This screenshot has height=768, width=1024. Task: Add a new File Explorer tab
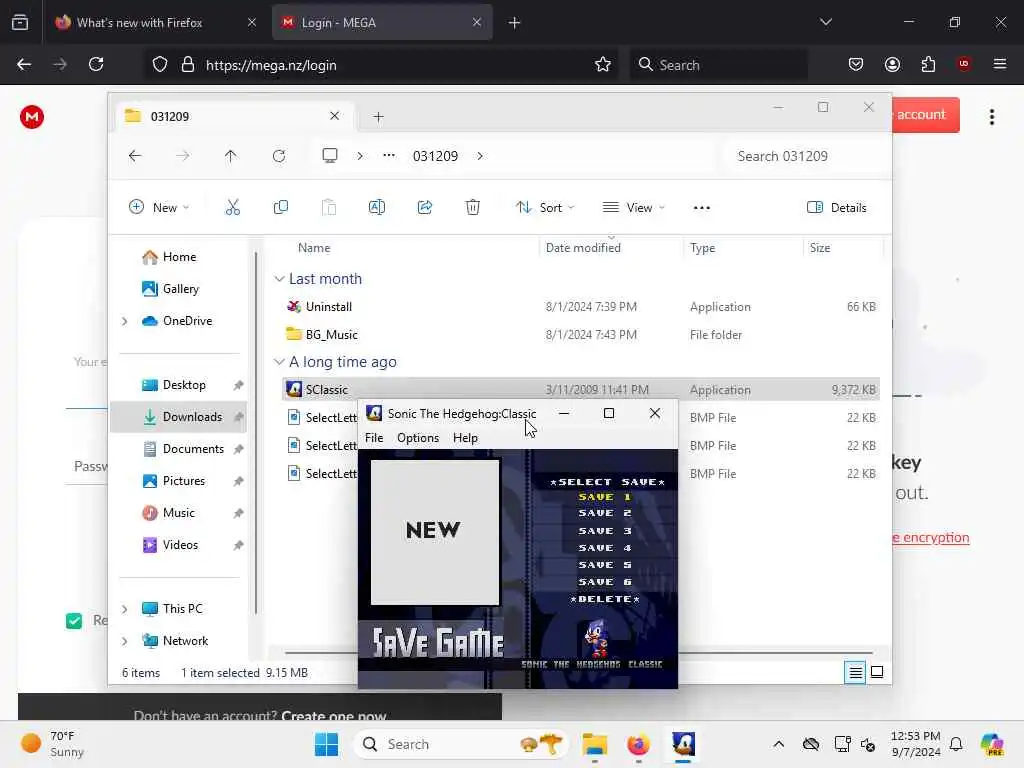tap(378, 117)
